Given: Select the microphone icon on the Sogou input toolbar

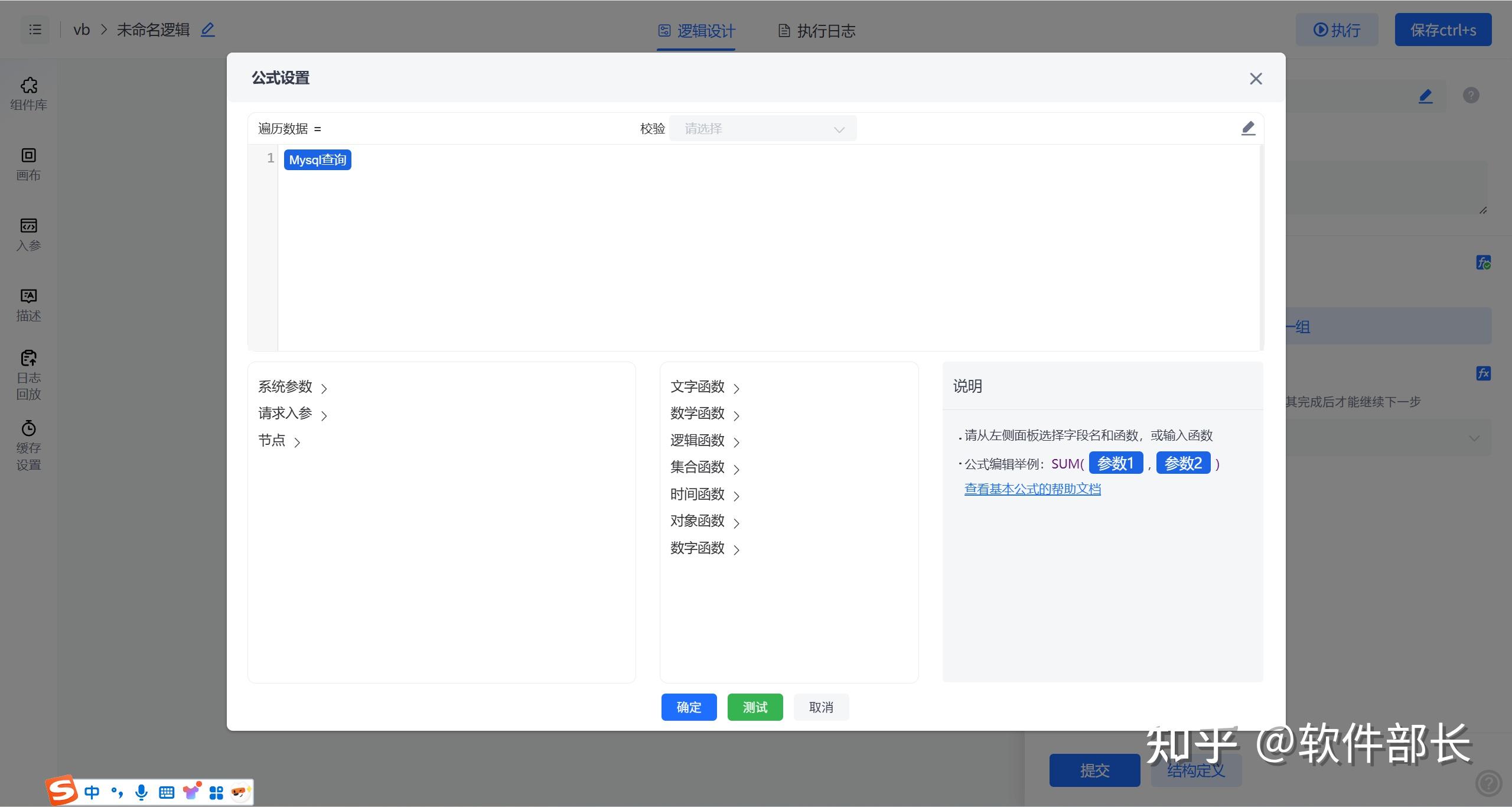Looking at the screenshot, I should tap(141, 792).
